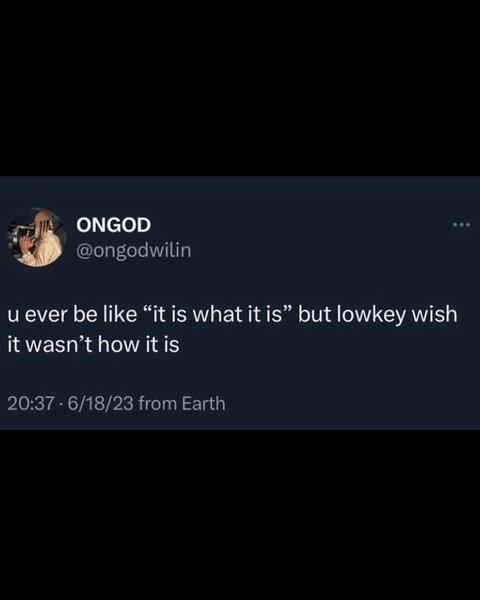Click the quoted phrase "it is what it is"

[218, 315]
